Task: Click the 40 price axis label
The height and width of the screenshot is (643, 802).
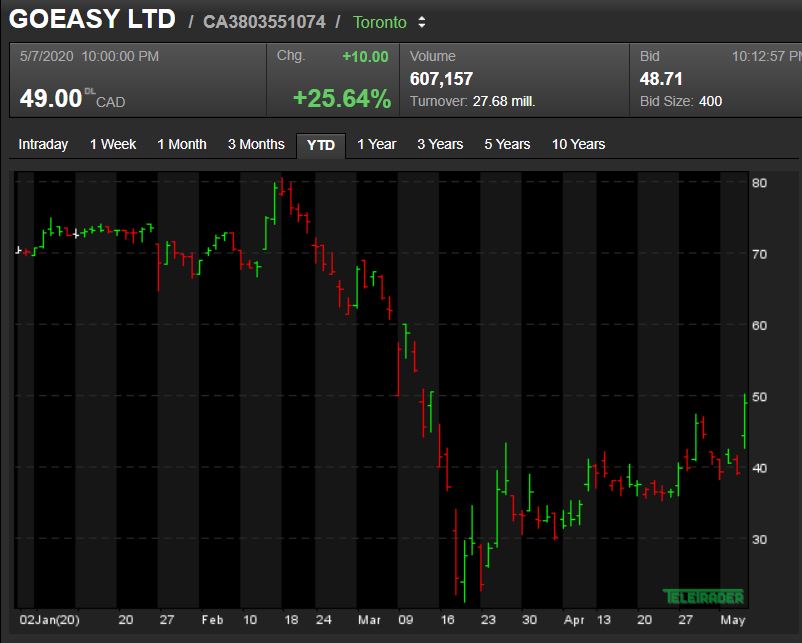Action: pos(759,468)
